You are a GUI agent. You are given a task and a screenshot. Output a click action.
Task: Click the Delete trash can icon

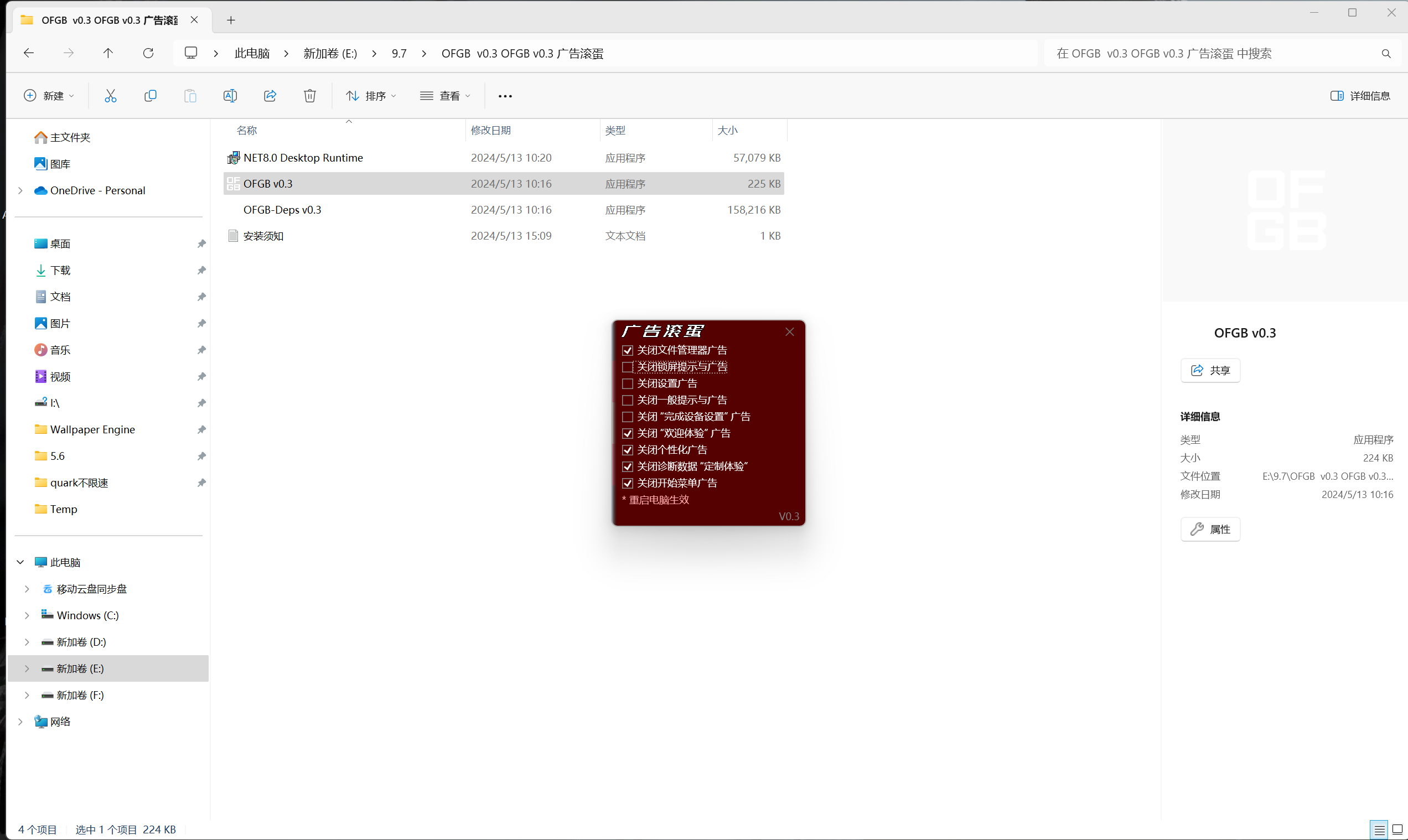310,96
